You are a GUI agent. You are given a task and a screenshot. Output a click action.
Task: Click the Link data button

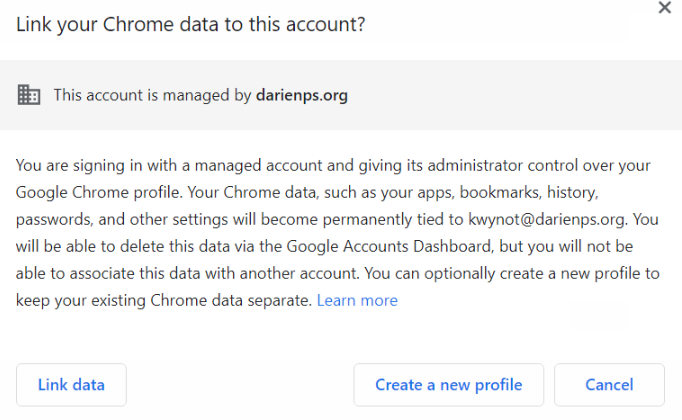pyautogui.click(x=71, y=385)
